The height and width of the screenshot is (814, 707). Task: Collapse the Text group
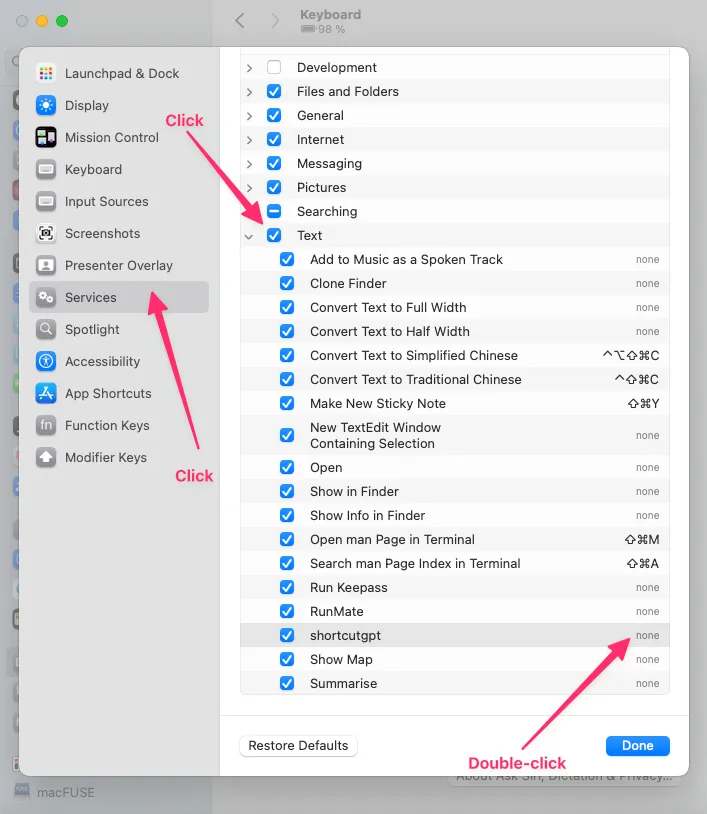tap(249, 236)
